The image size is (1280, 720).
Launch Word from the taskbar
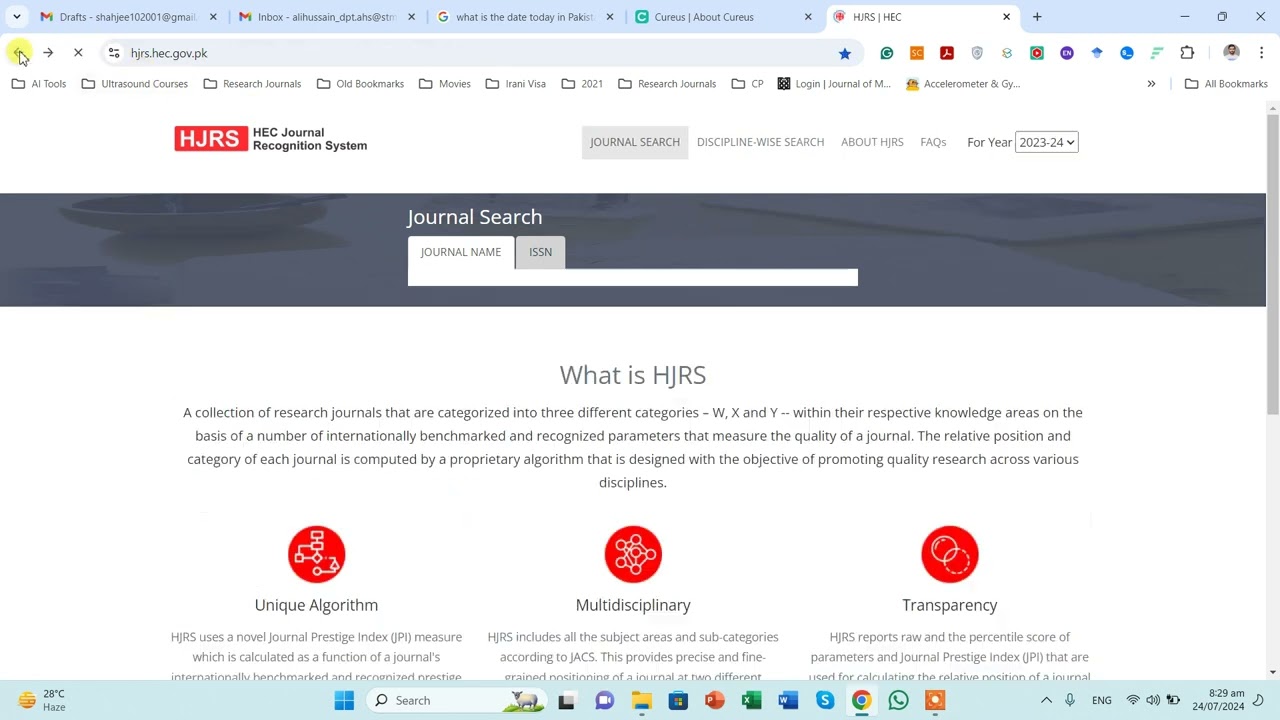788,700
